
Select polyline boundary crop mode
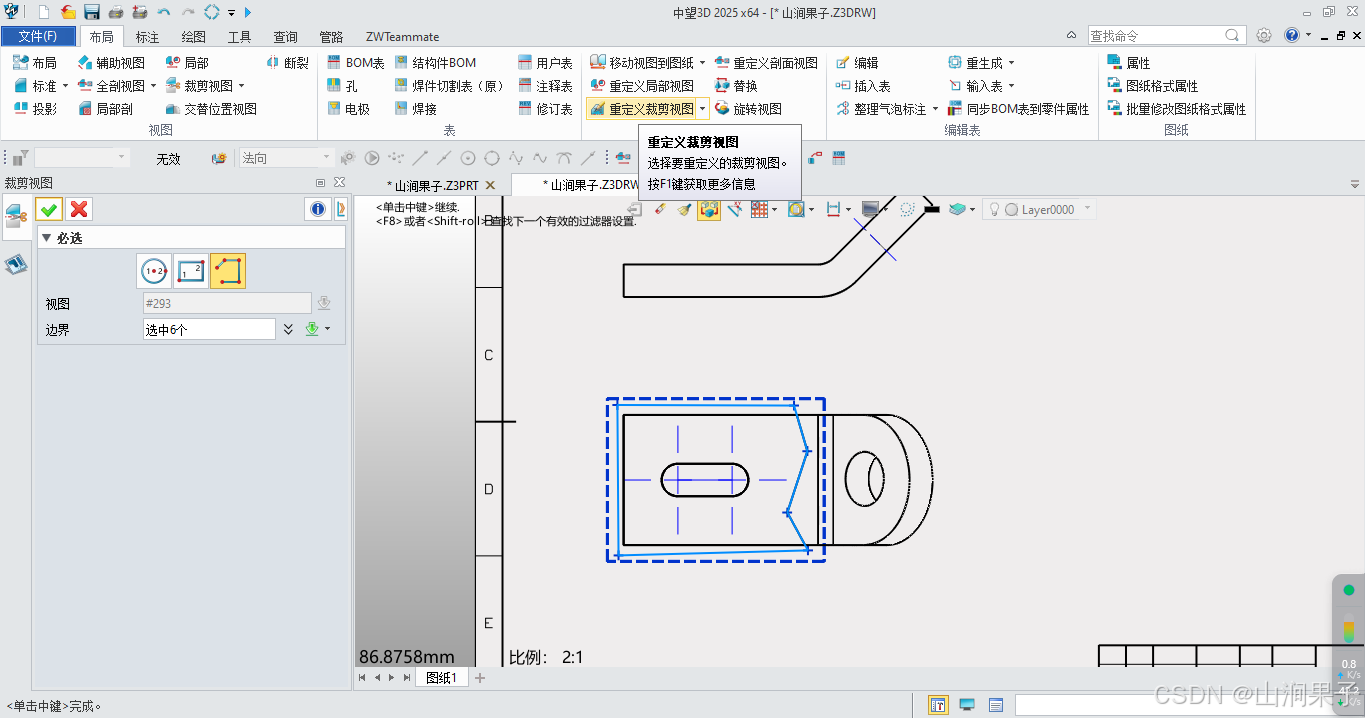coord(228,271)
